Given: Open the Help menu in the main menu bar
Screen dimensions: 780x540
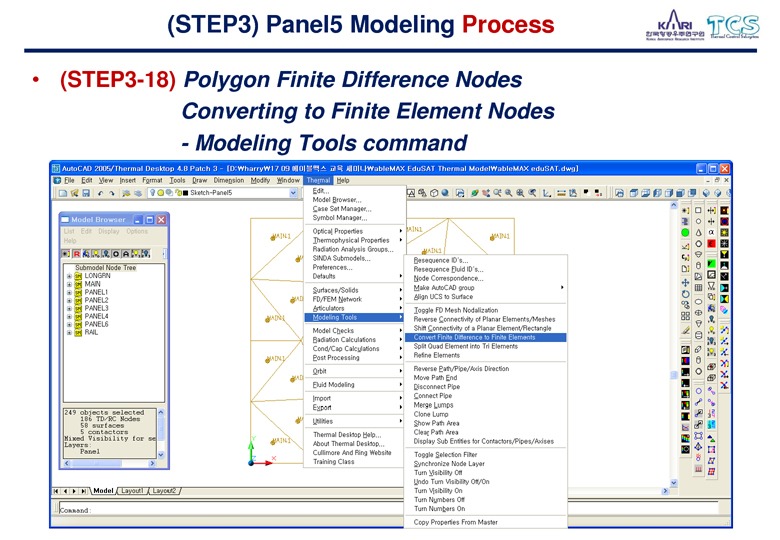Looking at the screenshot, I should 343,180.
